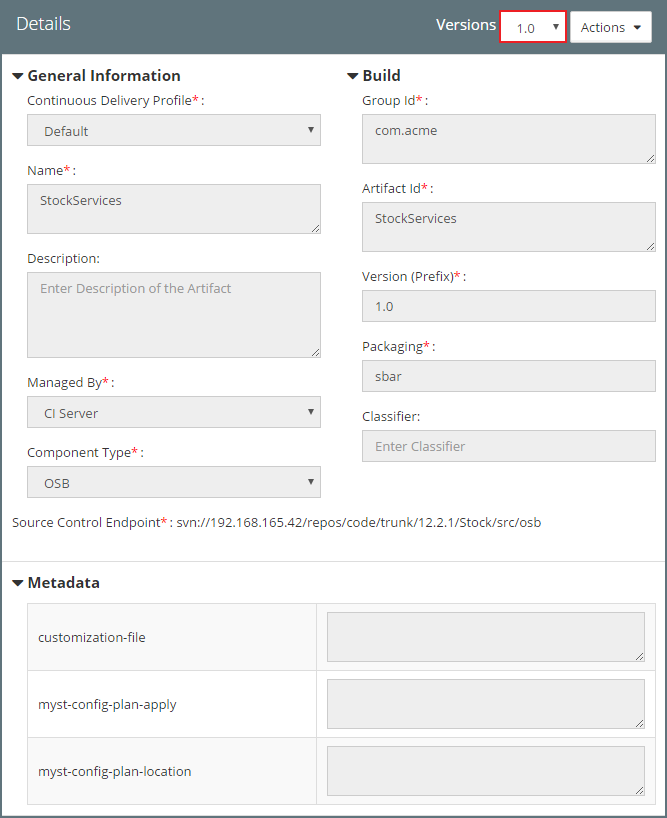Collapse the General Information section
The image size is (667, 818).
click(18, 76)
